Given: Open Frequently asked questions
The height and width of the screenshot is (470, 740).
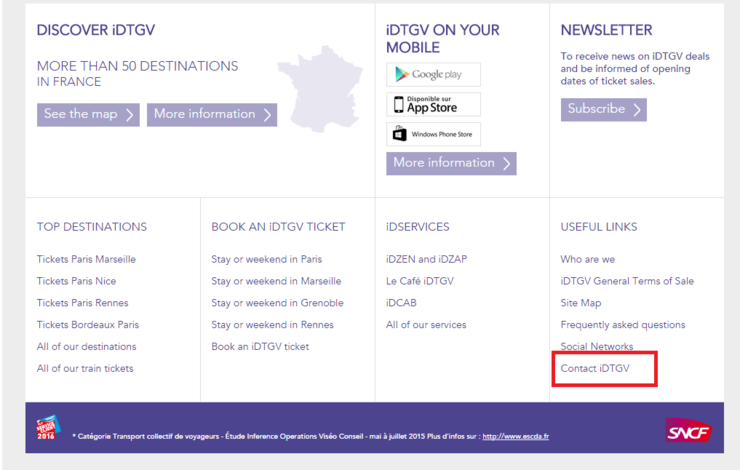Looking at the screenshot, I should [x=623, y=325].
